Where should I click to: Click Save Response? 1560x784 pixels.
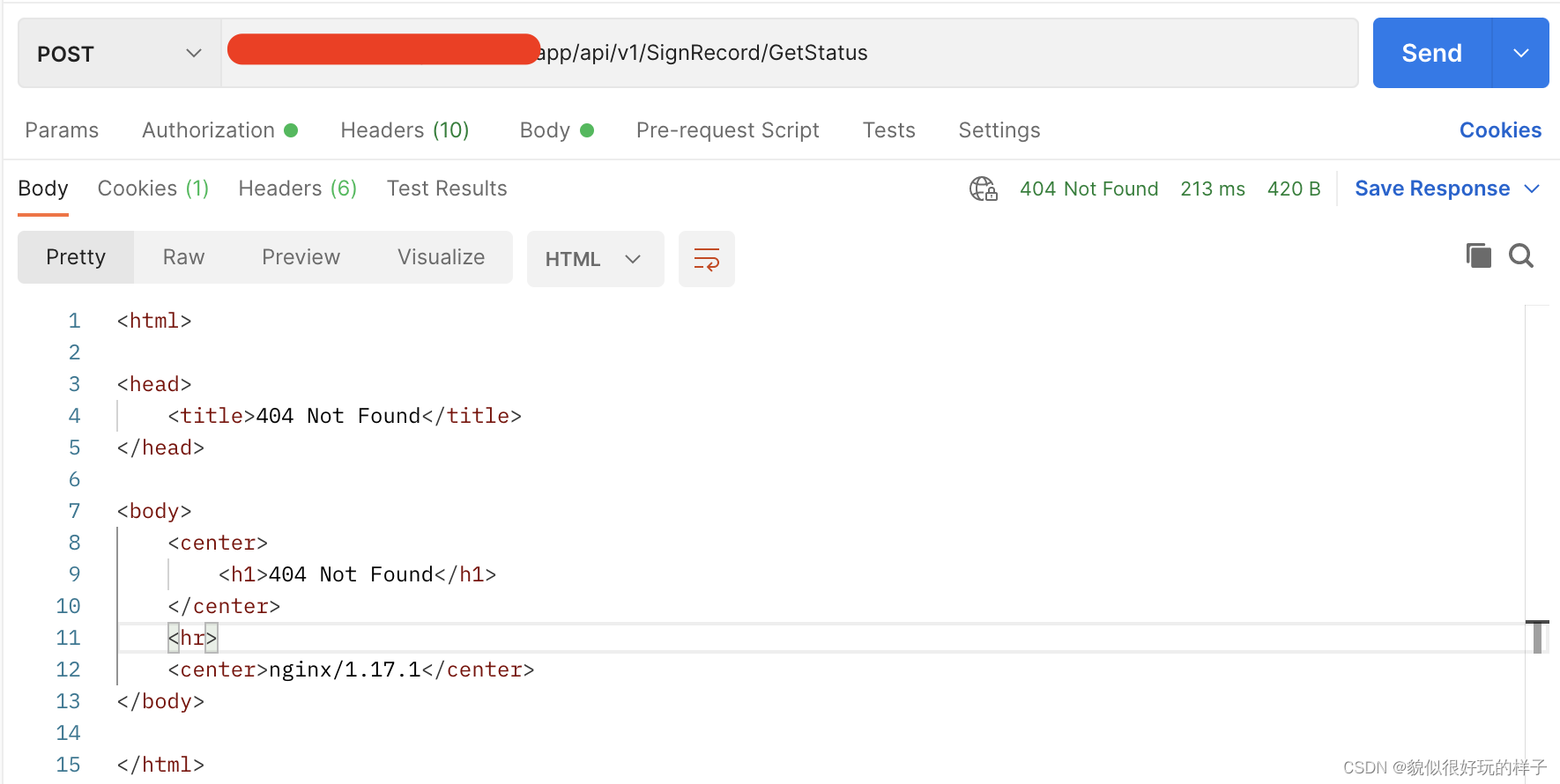[x=1432, y=189]
